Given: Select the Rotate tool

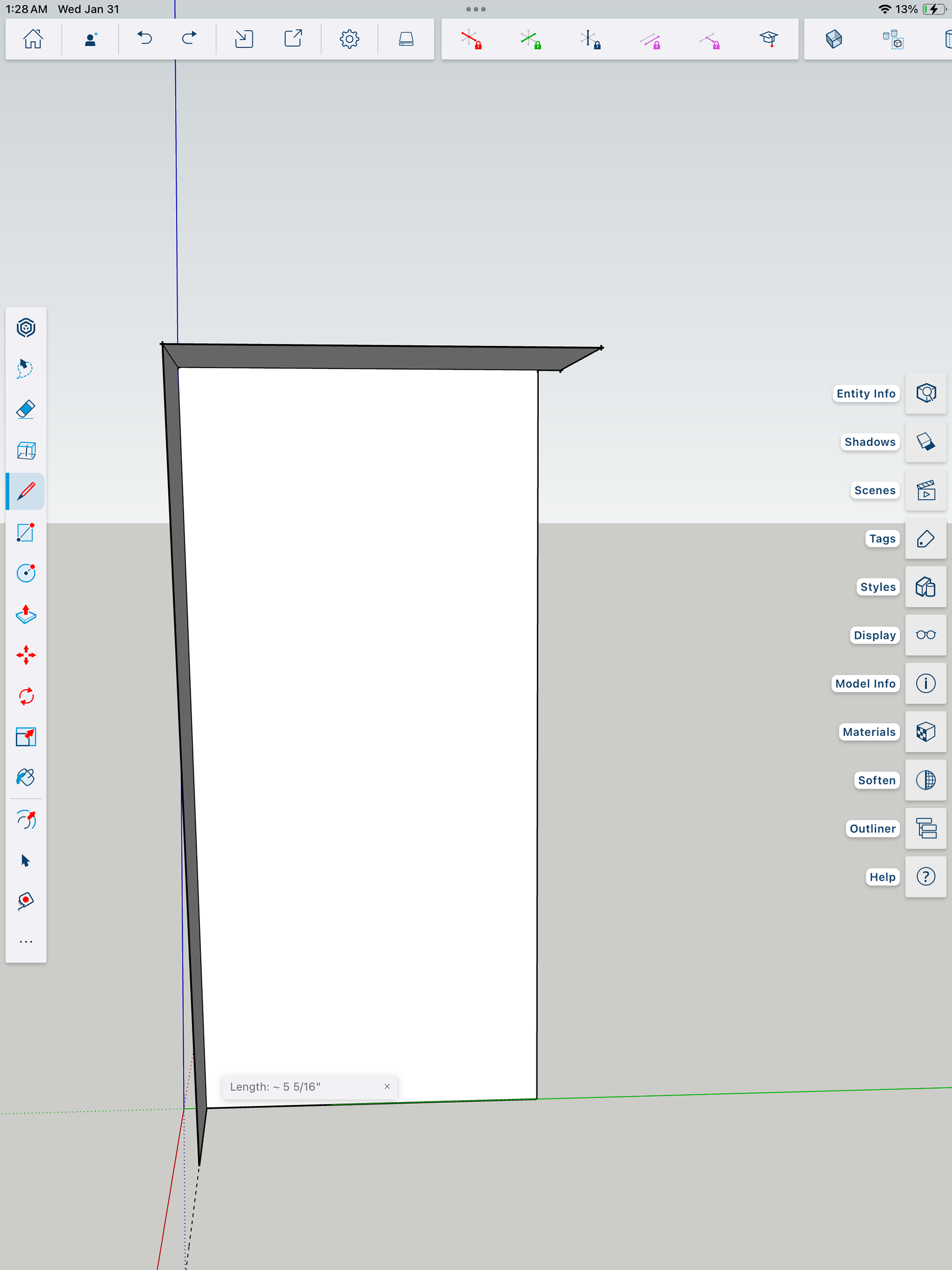Looking at the screenshot, I should (x=26, y=696).
